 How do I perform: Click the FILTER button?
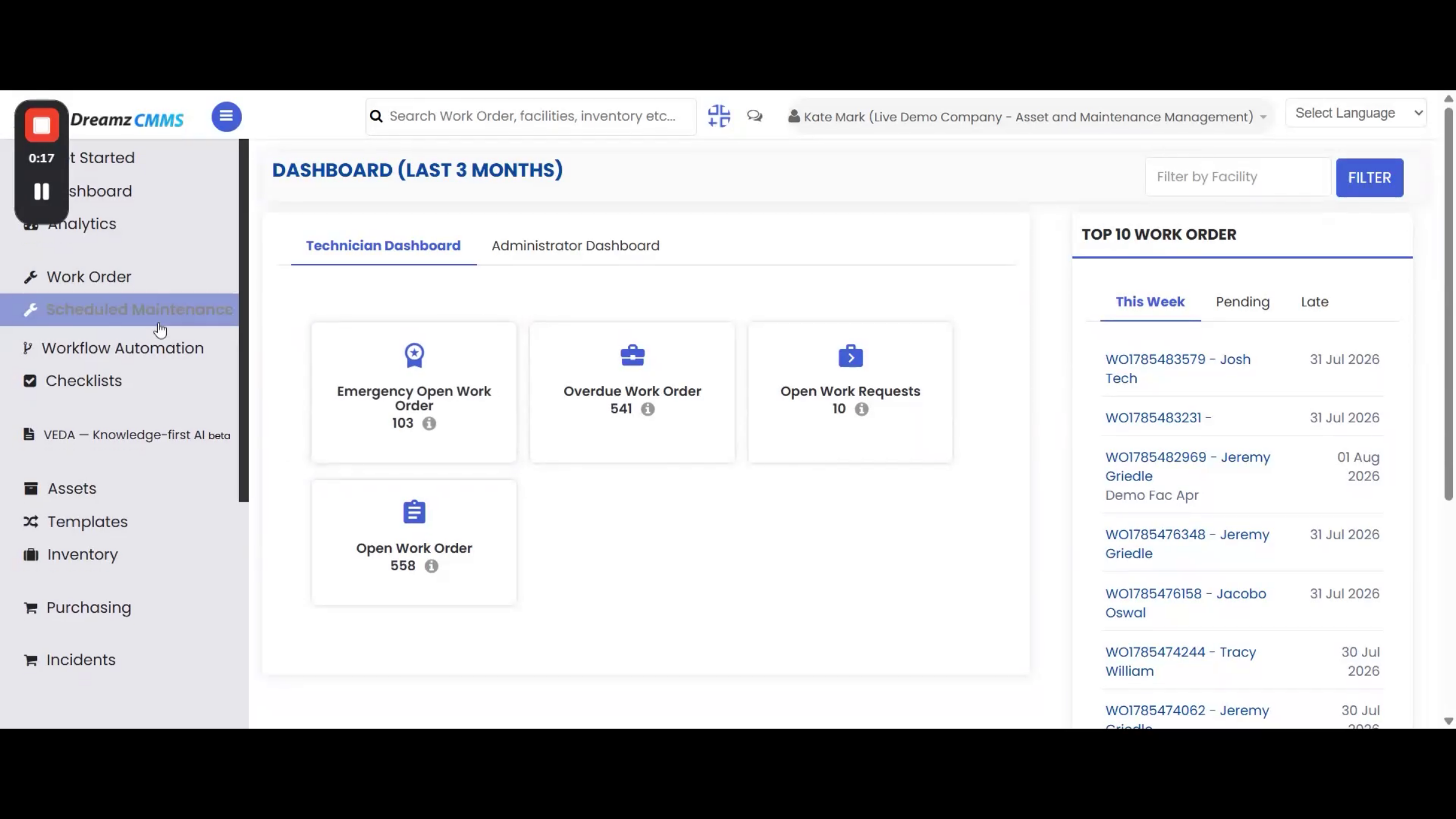click(1369, 178)
